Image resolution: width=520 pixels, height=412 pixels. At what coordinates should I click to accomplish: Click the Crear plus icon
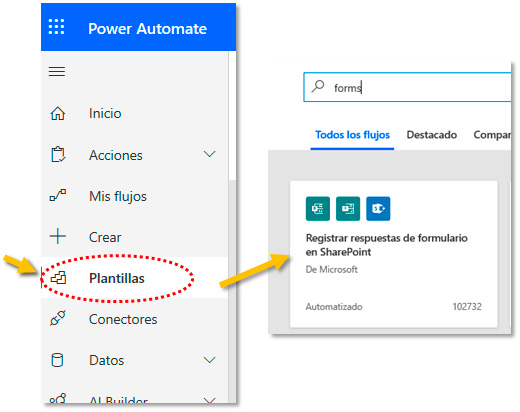point(58,236)
